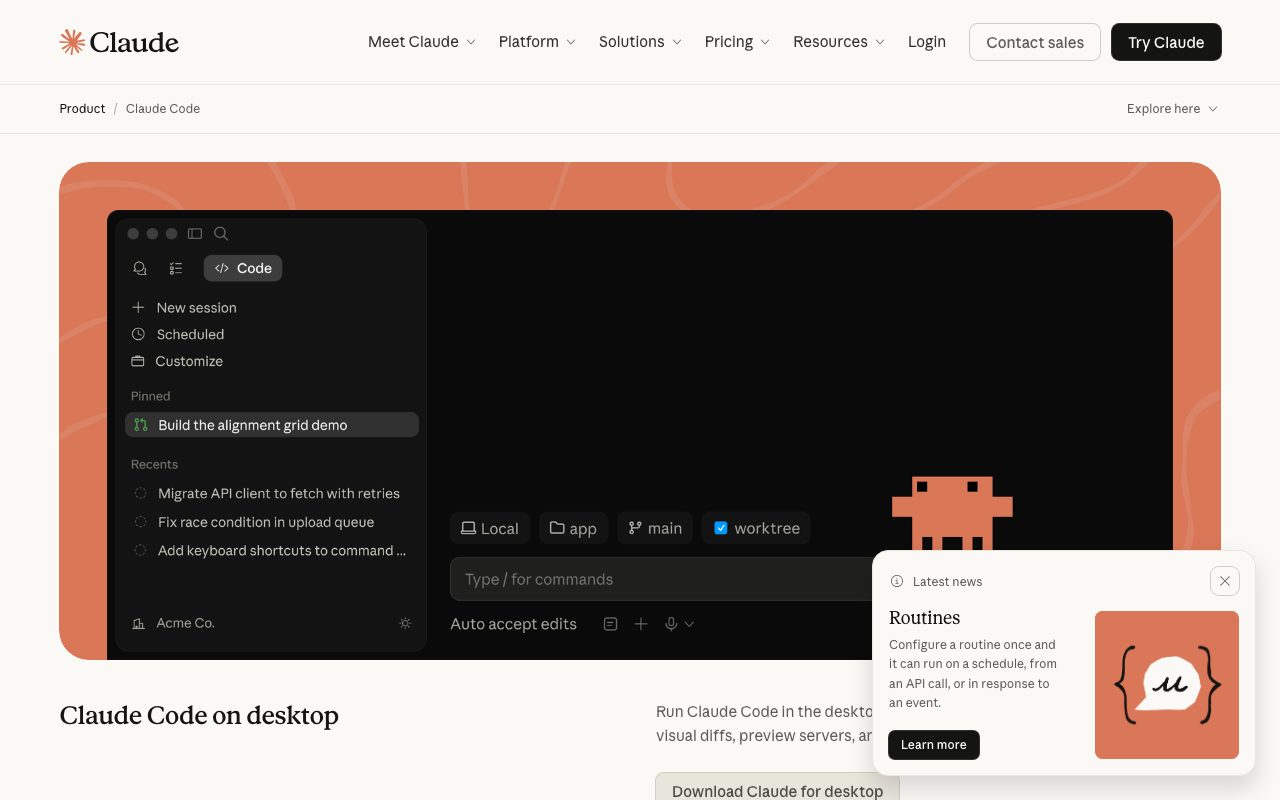The image size is (1280, 800).
Task: Click the Product breadcrumb link
Action: point(82,109)
